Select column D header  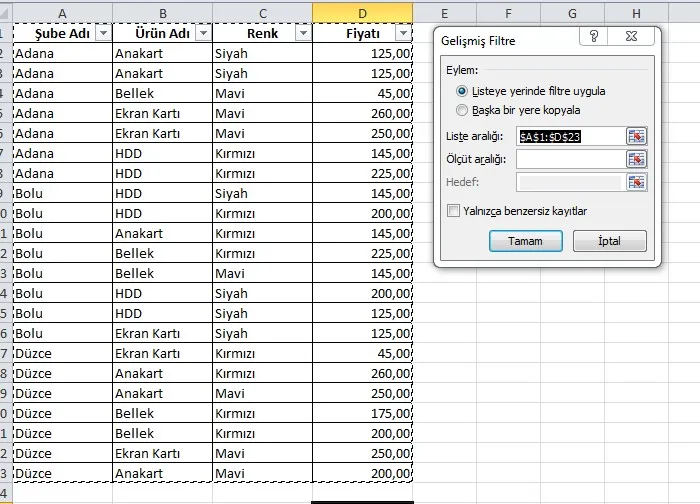pos(362,12)
